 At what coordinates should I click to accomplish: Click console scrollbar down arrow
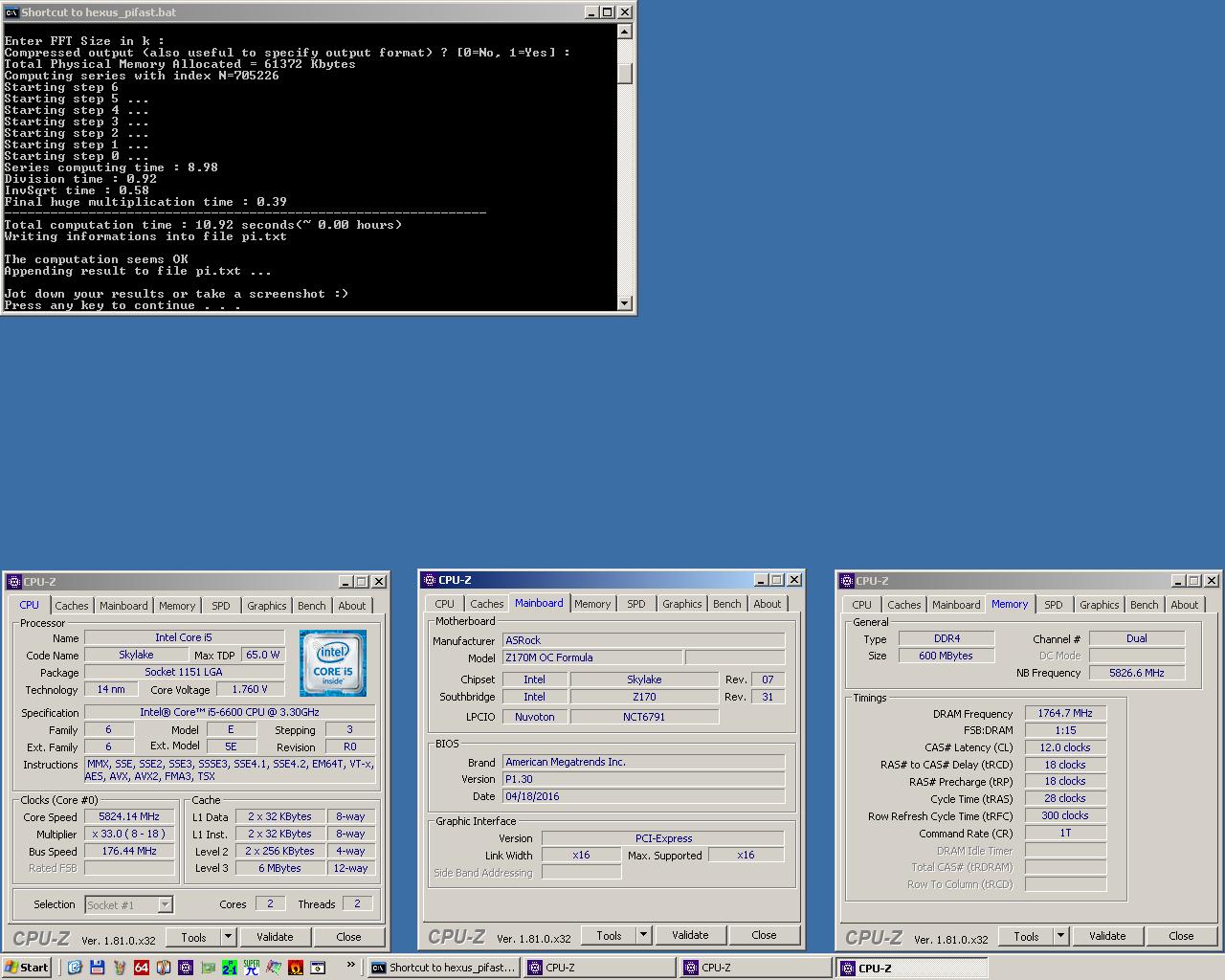coord(625,303)
